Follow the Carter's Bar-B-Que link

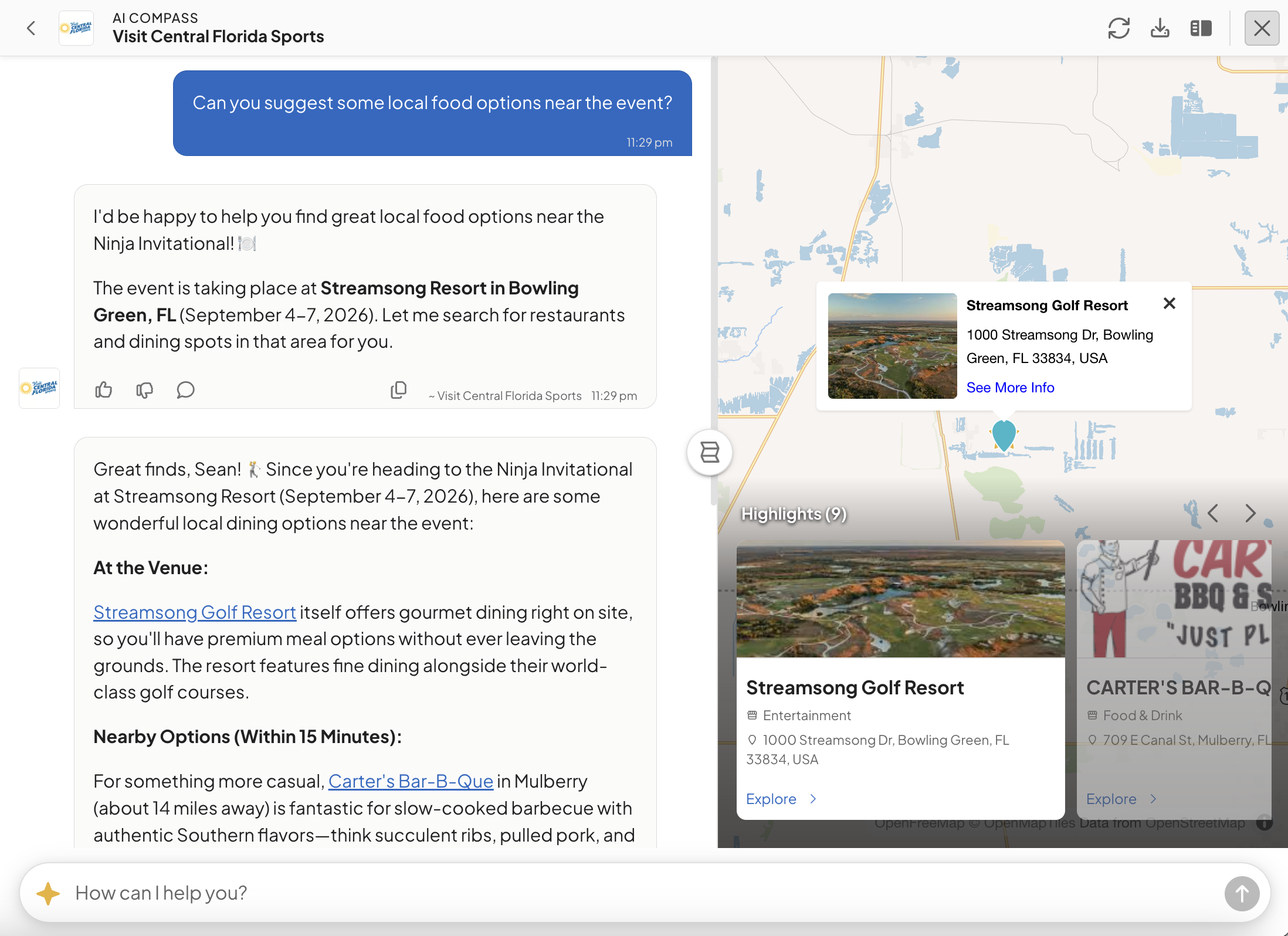(x=411, y=781)
